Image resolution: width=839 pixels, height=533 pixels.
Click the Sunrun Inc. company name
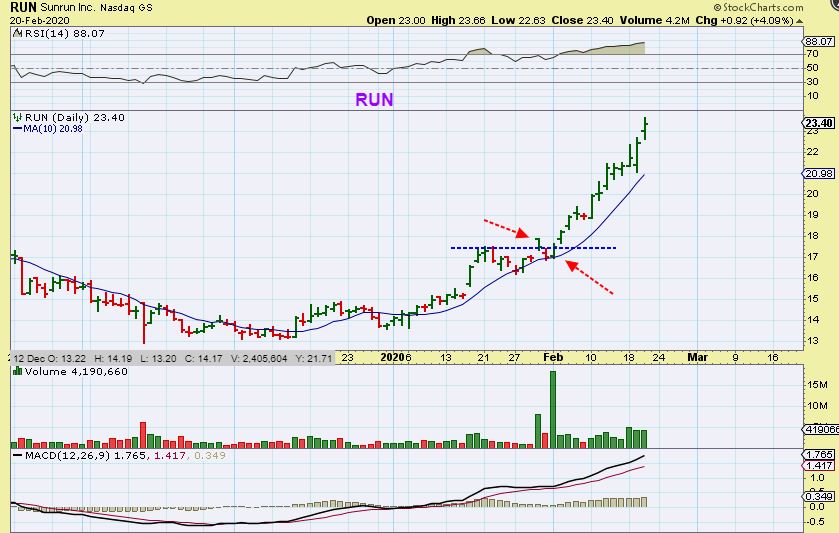(x=68, y=7)
